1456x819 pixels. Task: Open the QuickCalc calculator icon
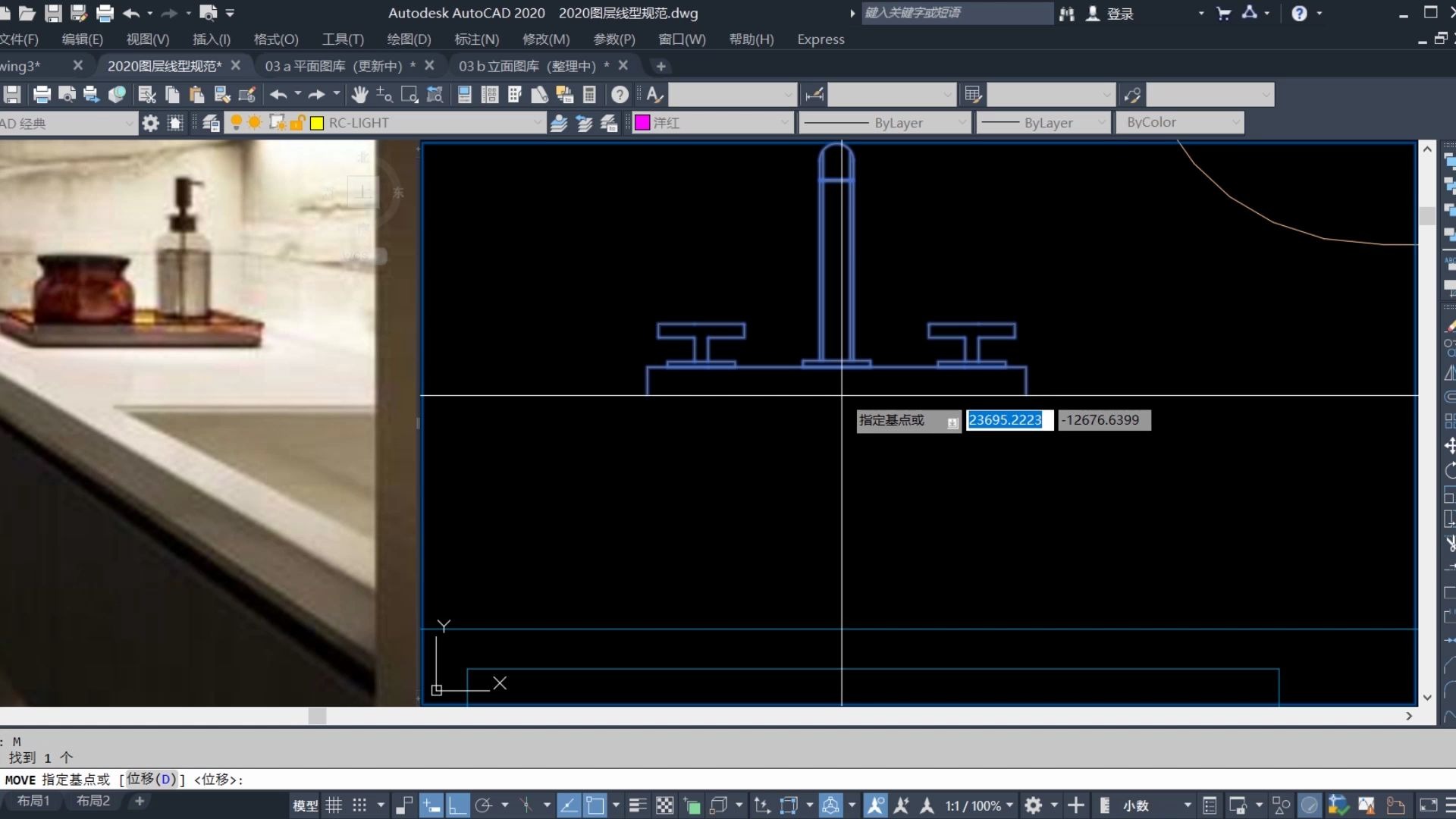[x=589, y=95]
